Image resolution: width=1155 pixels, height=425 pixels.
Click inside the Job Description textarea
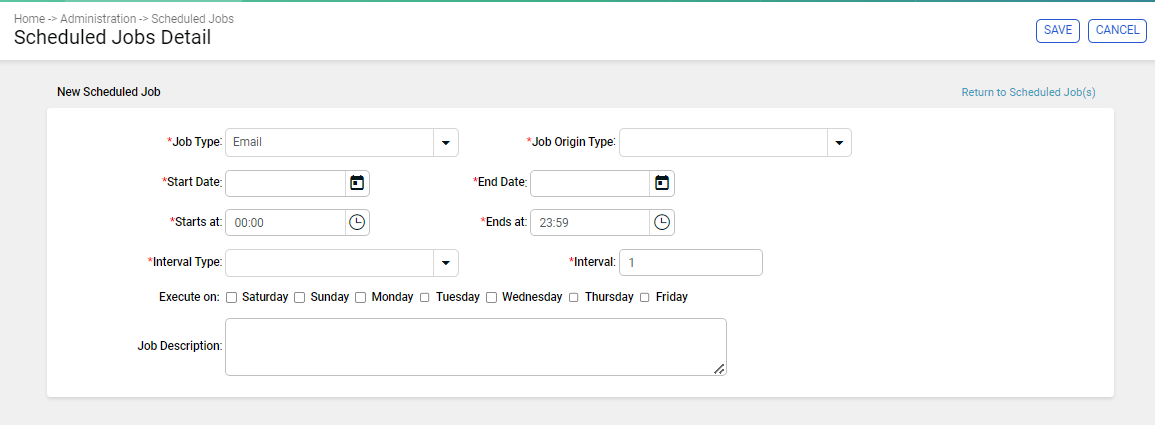476,347
